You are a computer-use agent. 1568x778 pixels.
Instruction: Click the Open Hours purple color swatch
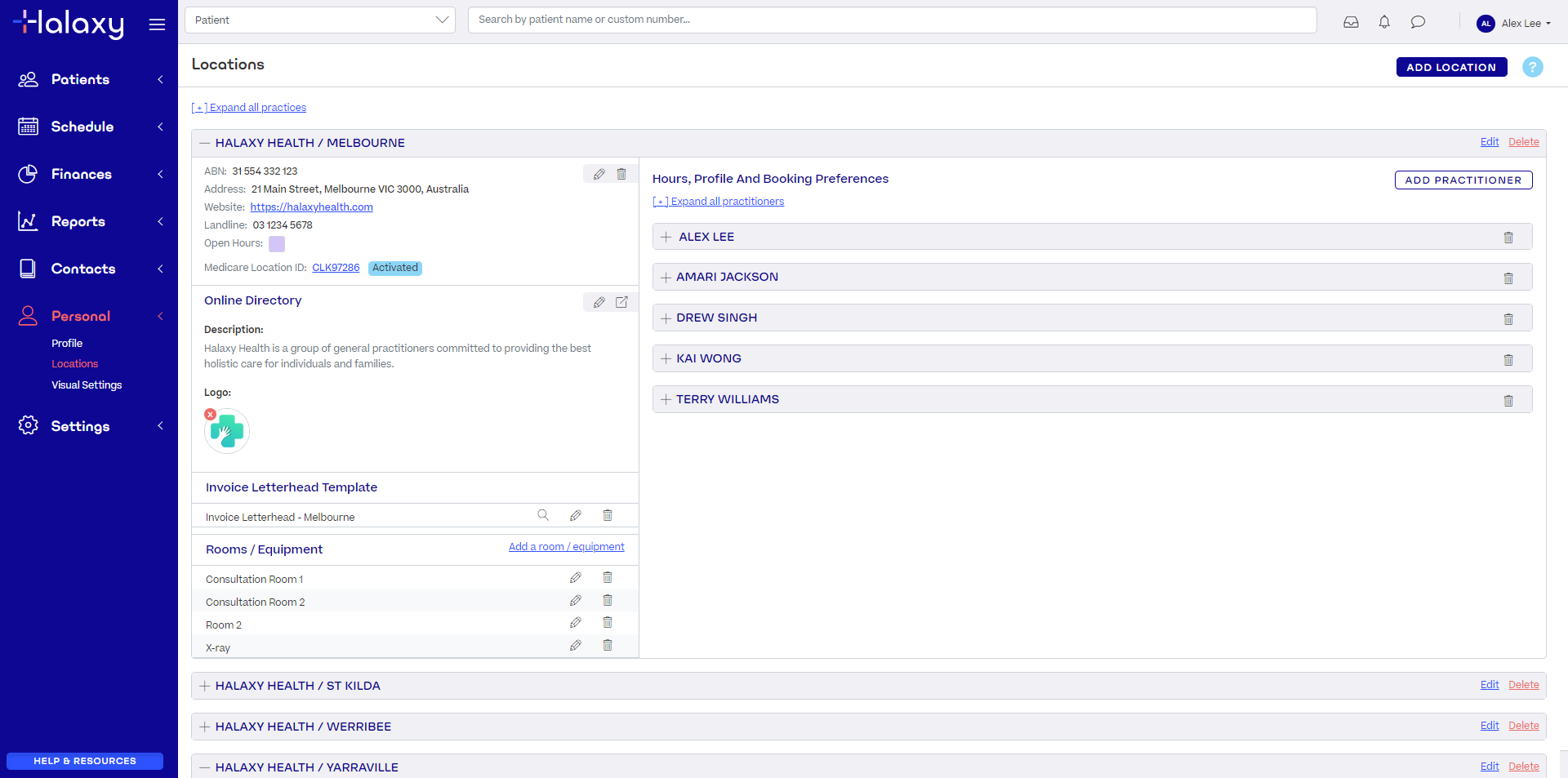277,243
